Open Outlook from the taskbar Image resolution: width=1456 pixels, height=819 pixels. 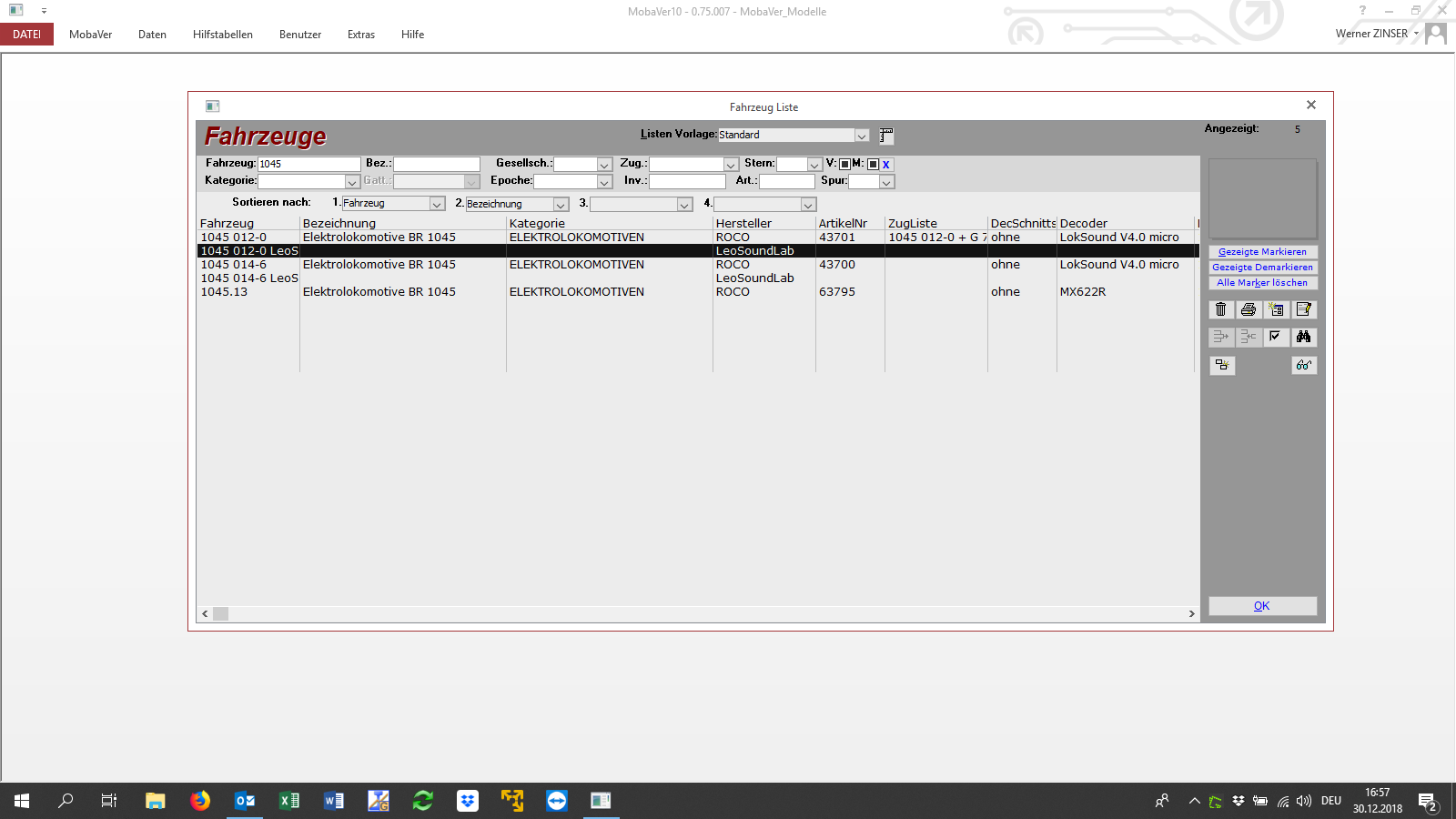[245, 801]
